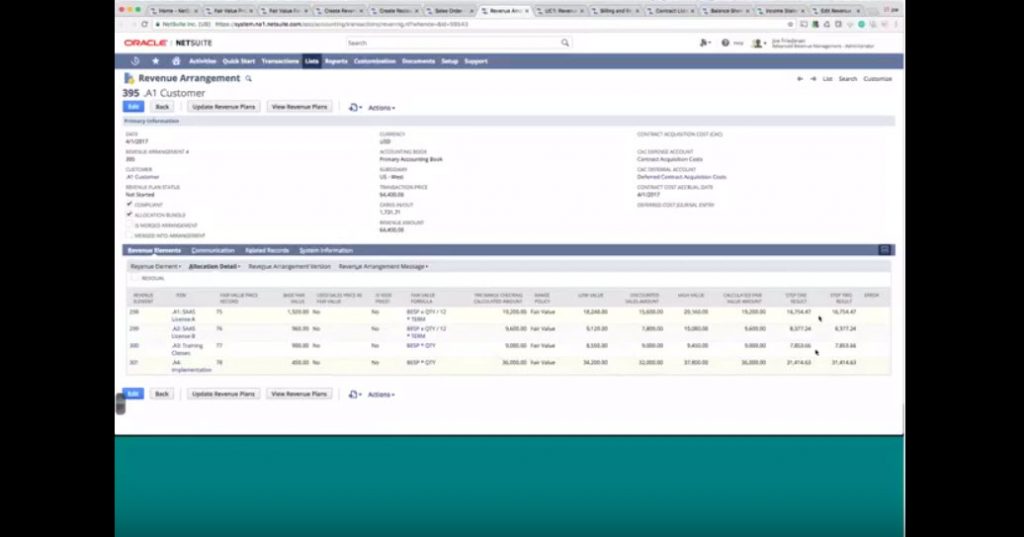The image size is (1024, 537).
Task: Toggle the Is Merged Arrangement checkbox
Action: click(x=129, y=225)
